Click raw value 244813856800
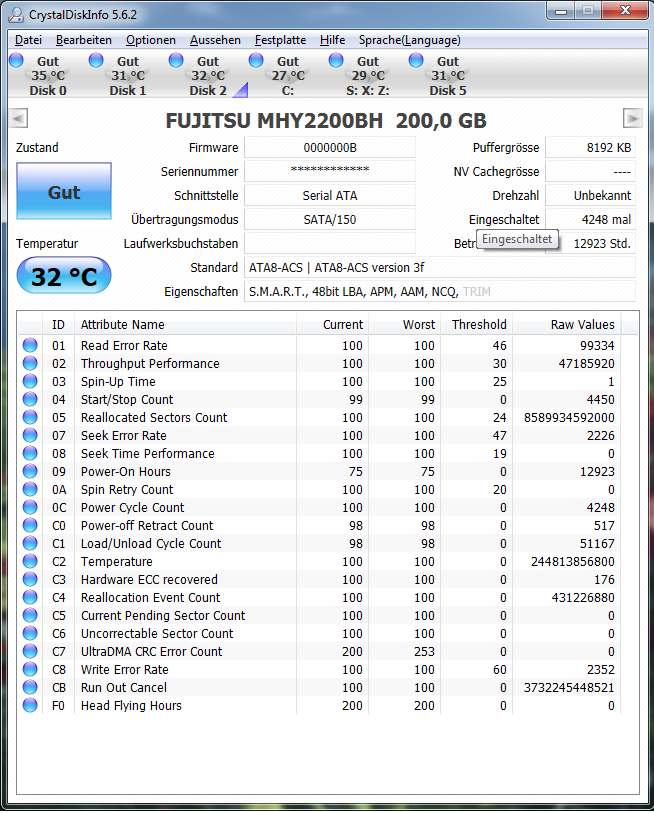The image size is (654, 813). (573, 562)
